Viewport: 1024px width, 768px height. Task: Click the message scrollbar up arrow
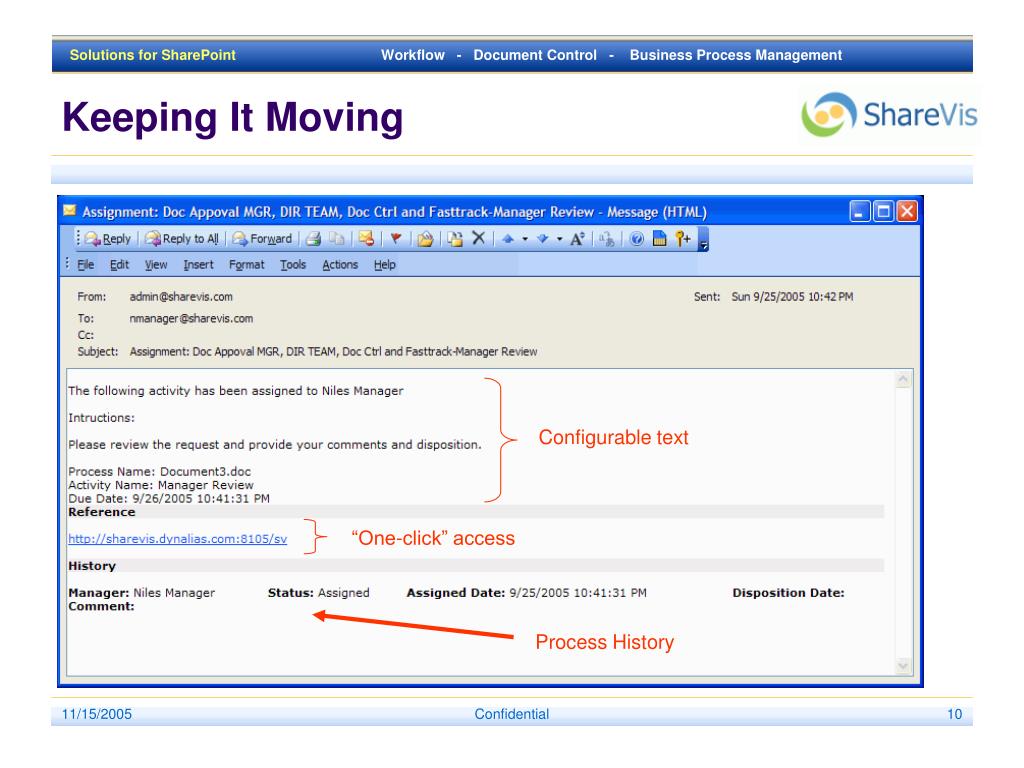(x=903, y=379)
